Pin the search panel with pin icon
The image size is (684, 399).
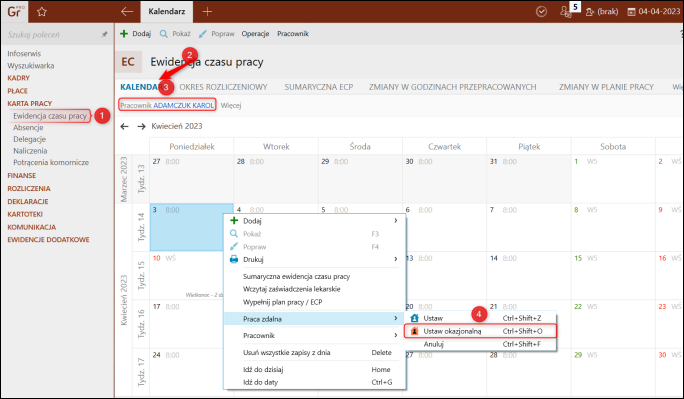104,34
